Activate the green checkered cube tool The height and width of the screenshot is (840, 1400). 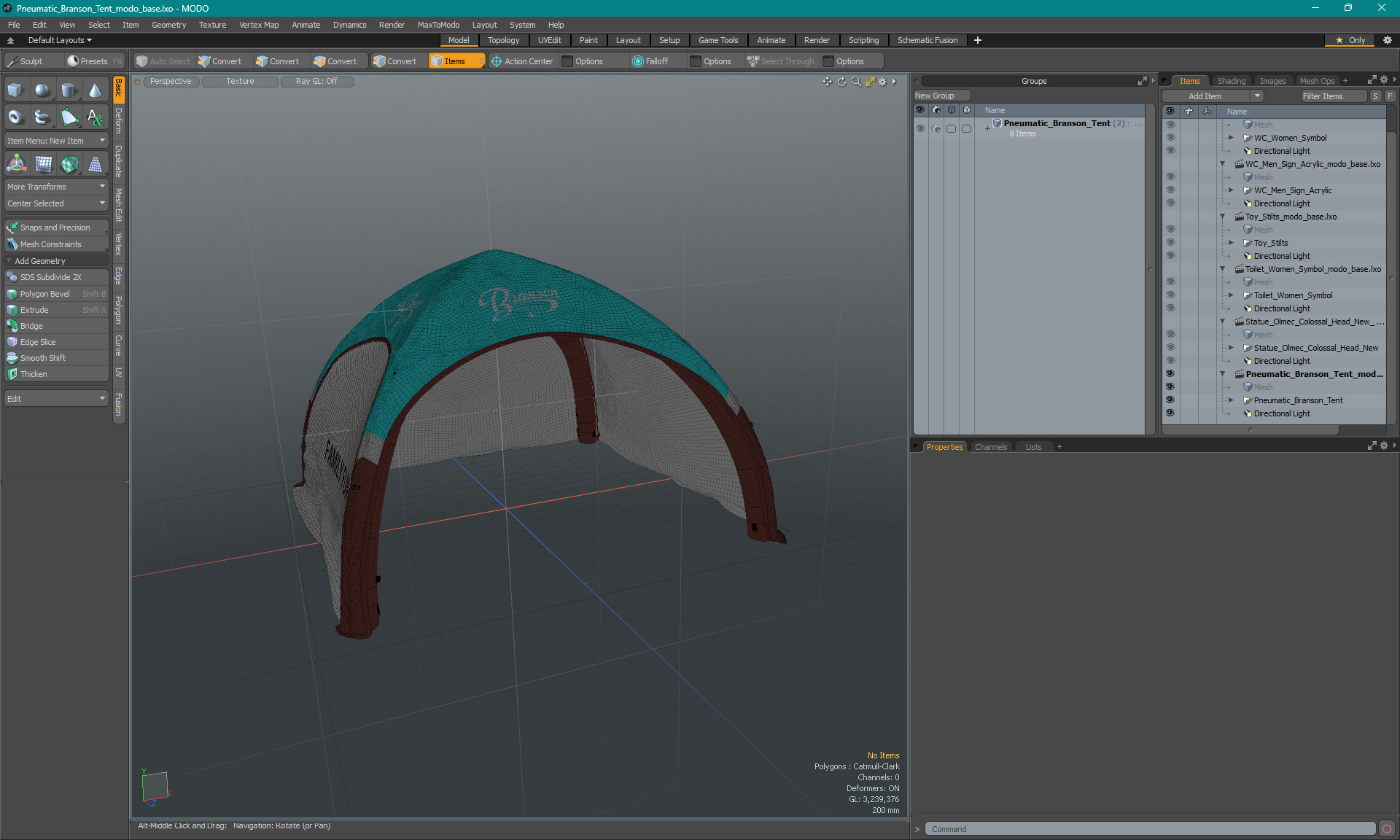tap(69, 164)
